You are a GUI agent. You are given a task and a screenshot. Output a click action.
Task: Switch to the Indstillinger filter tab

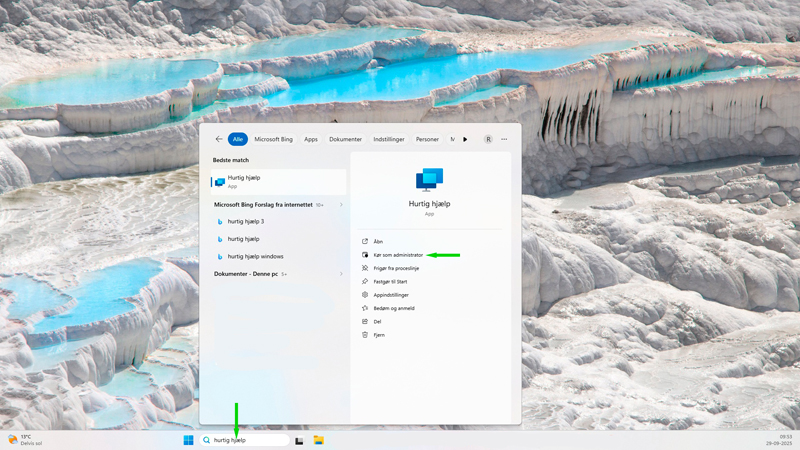point(389,139)
